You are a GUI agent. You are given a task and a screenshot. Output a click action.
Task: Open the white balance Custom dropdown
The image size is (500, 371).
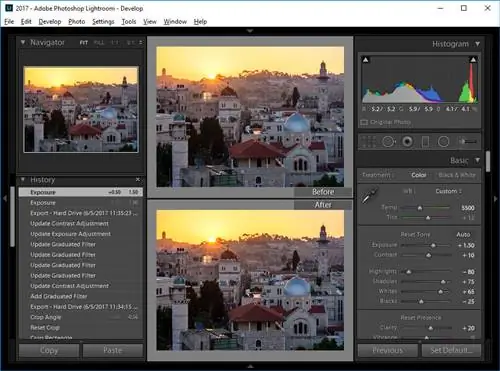click(449, 191)
